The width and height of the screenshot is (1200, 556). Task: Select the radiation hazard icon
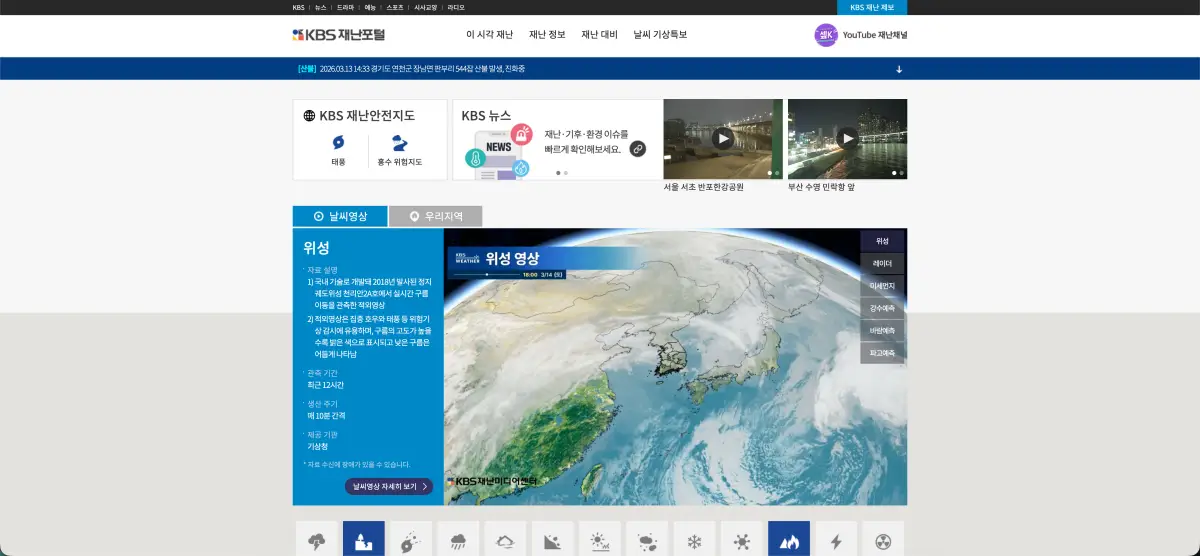[882, 540]
